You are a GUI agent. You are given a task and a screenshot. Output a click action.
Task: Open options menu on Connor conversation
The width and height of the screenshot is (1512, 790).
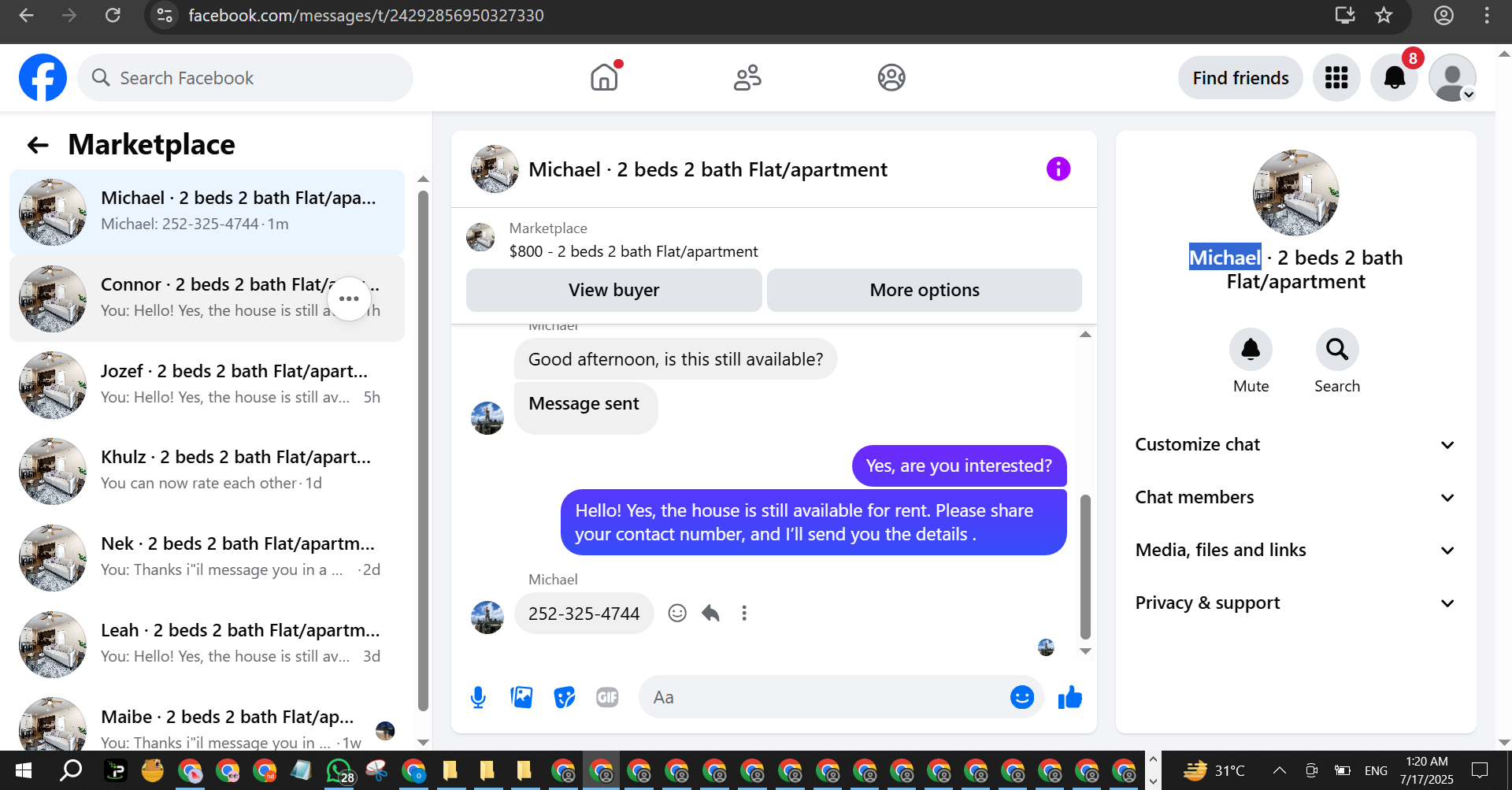click(x=349, y=299)
